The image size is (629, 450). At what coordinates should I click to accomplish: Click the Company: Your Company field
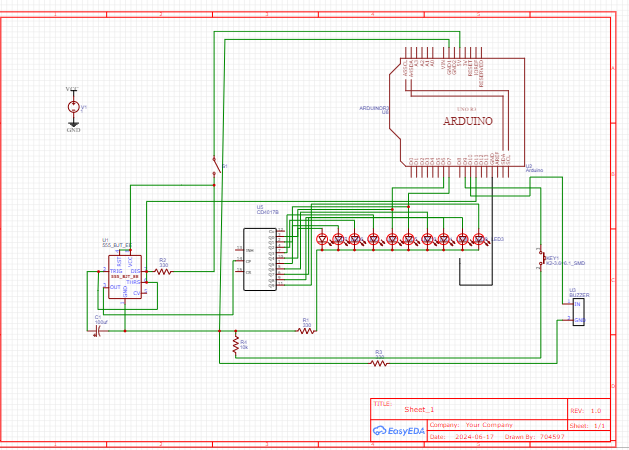click(471, 424)
